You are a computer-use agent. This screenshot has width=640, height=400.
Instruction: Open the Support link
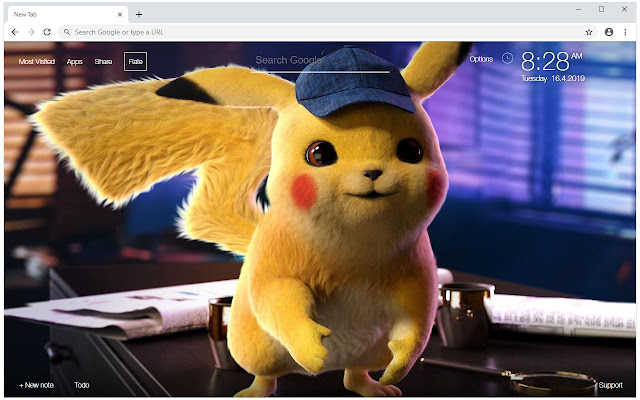coord(610,385)
